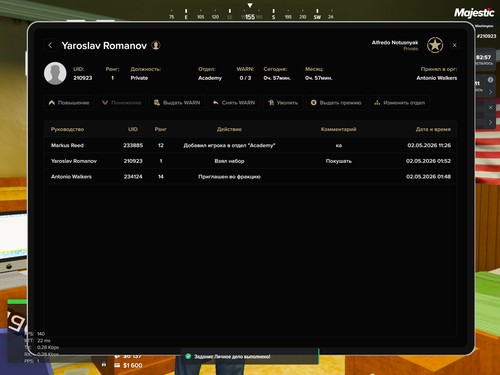This screenshot has width=500, height=375.
Task: Click the Действие column header
Action: coord(229,129)
